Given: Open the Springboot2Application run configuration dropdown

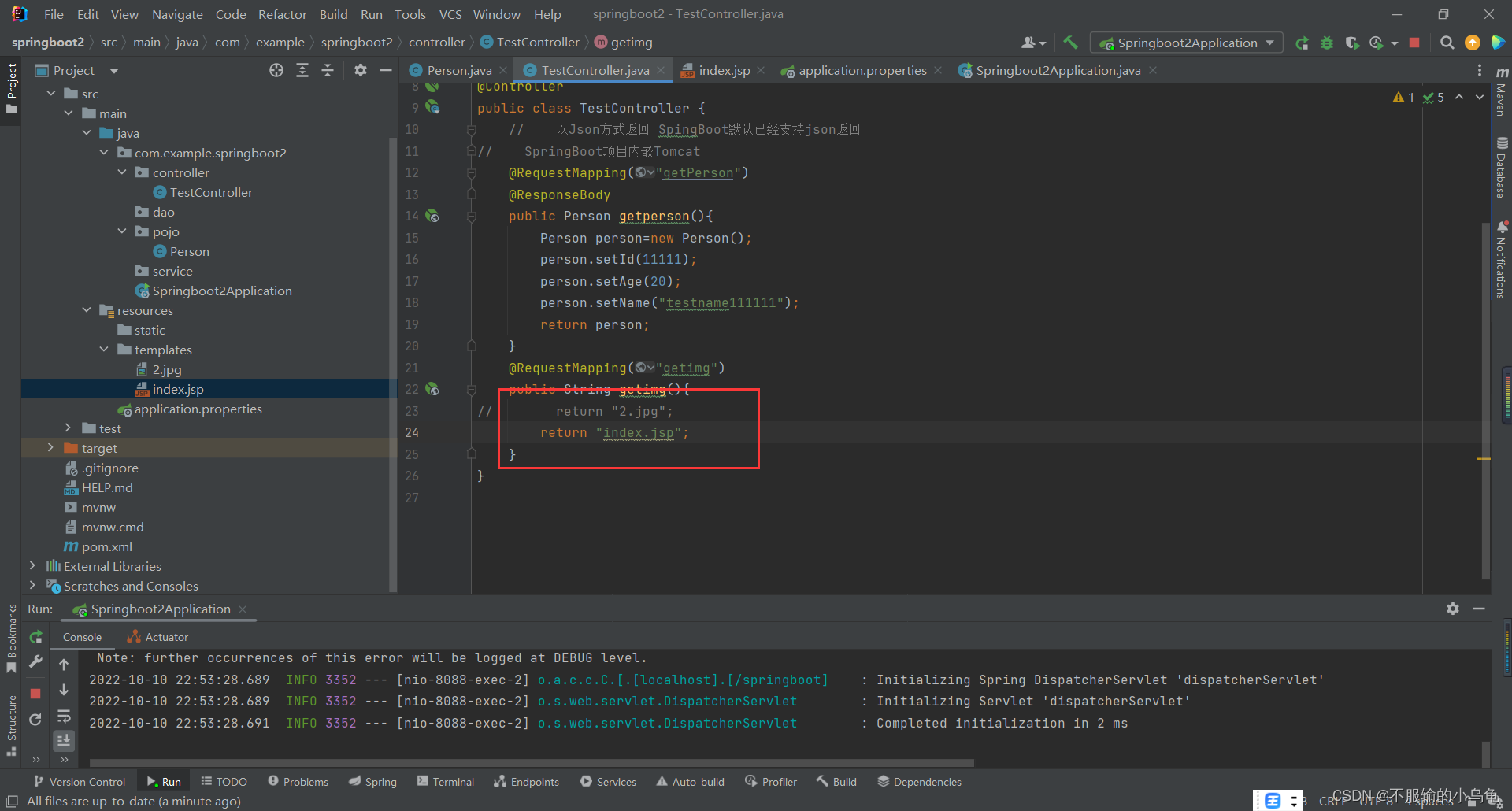Looking at the screenshot, I should (x=1186, y=43).
